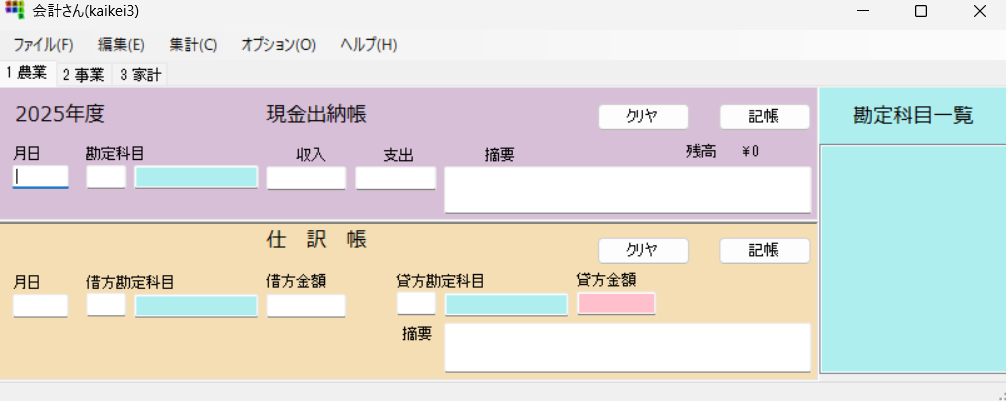The image size is (1006, 401).
Task: Open the オプション(O) menu
Action: (278, 45)
